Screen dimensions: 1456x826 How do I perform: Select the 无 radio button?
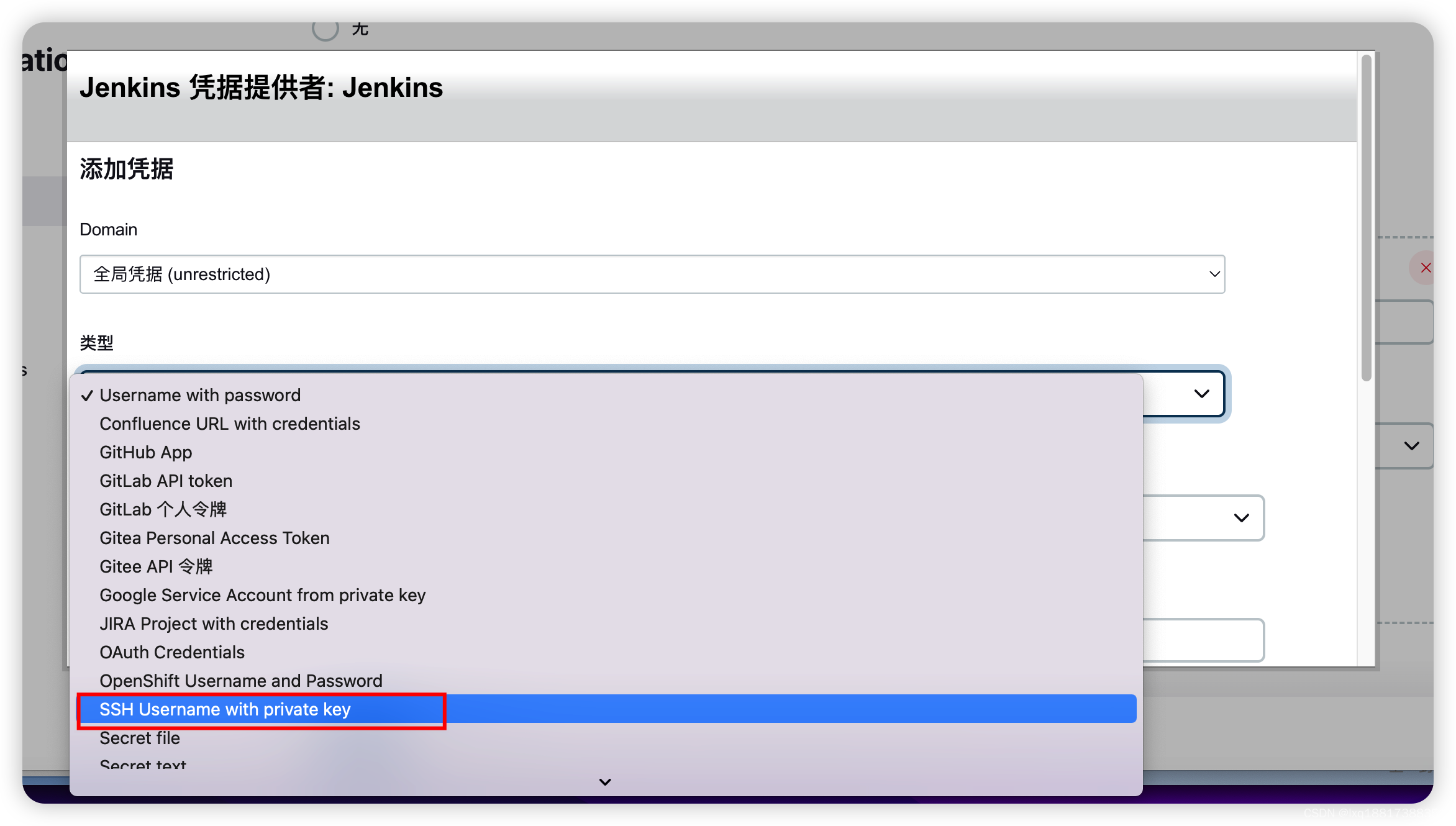(x=325, y=29)
